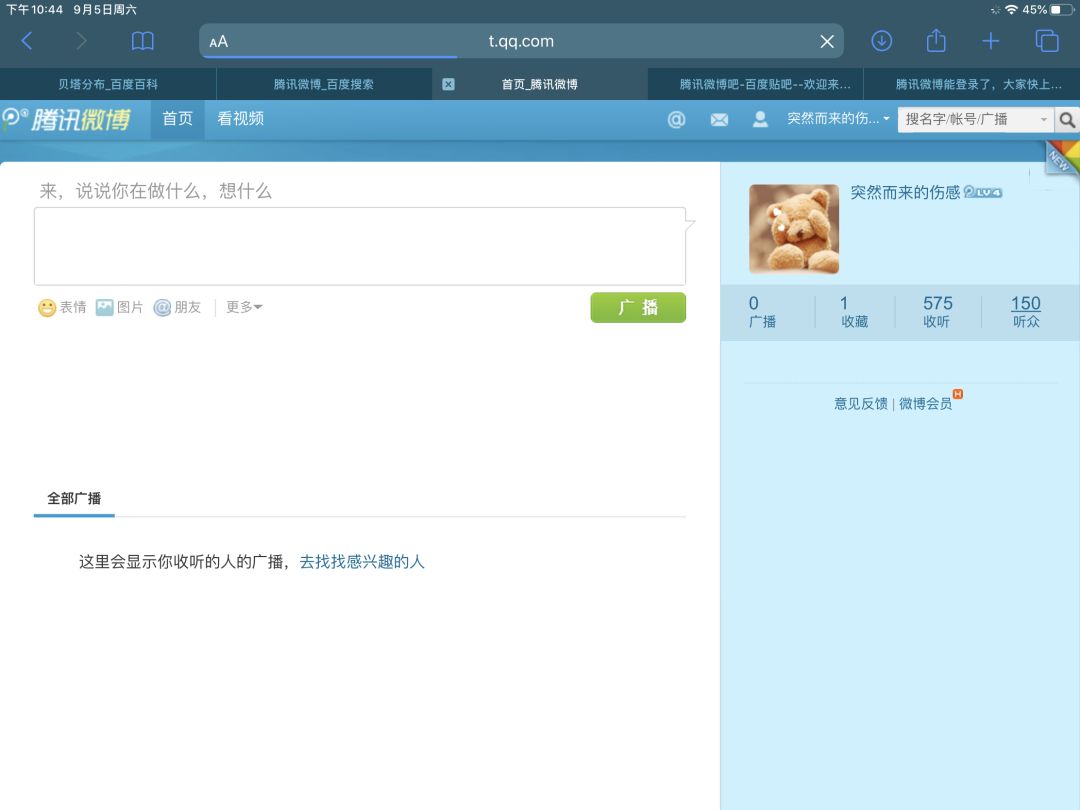
Task: Close the 首页_腾讯微博 tab
Action: [448, 84]
